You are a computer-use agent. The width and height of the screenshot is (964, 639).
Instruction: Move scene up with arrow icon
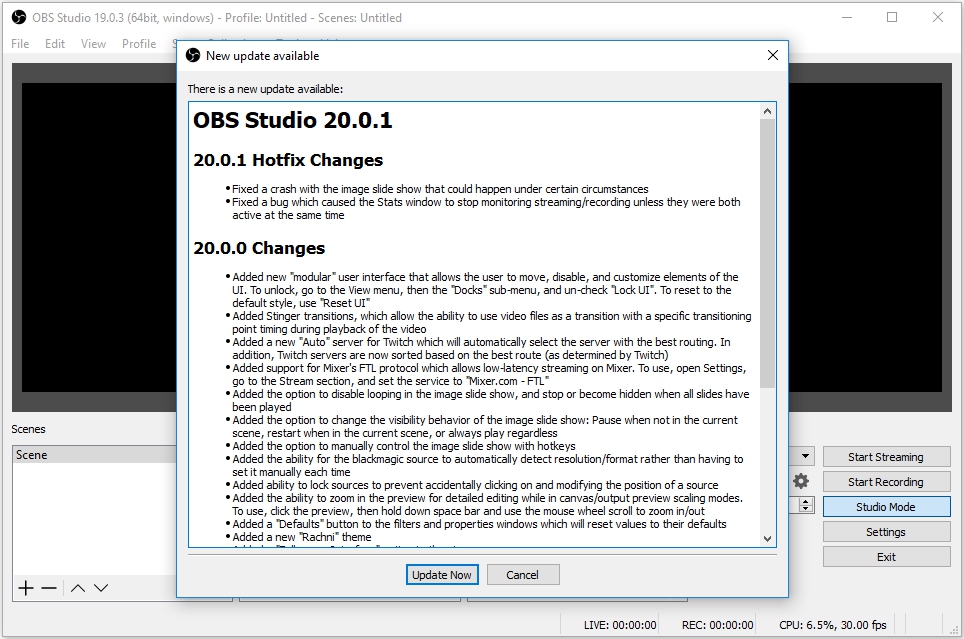click(77, 588)
